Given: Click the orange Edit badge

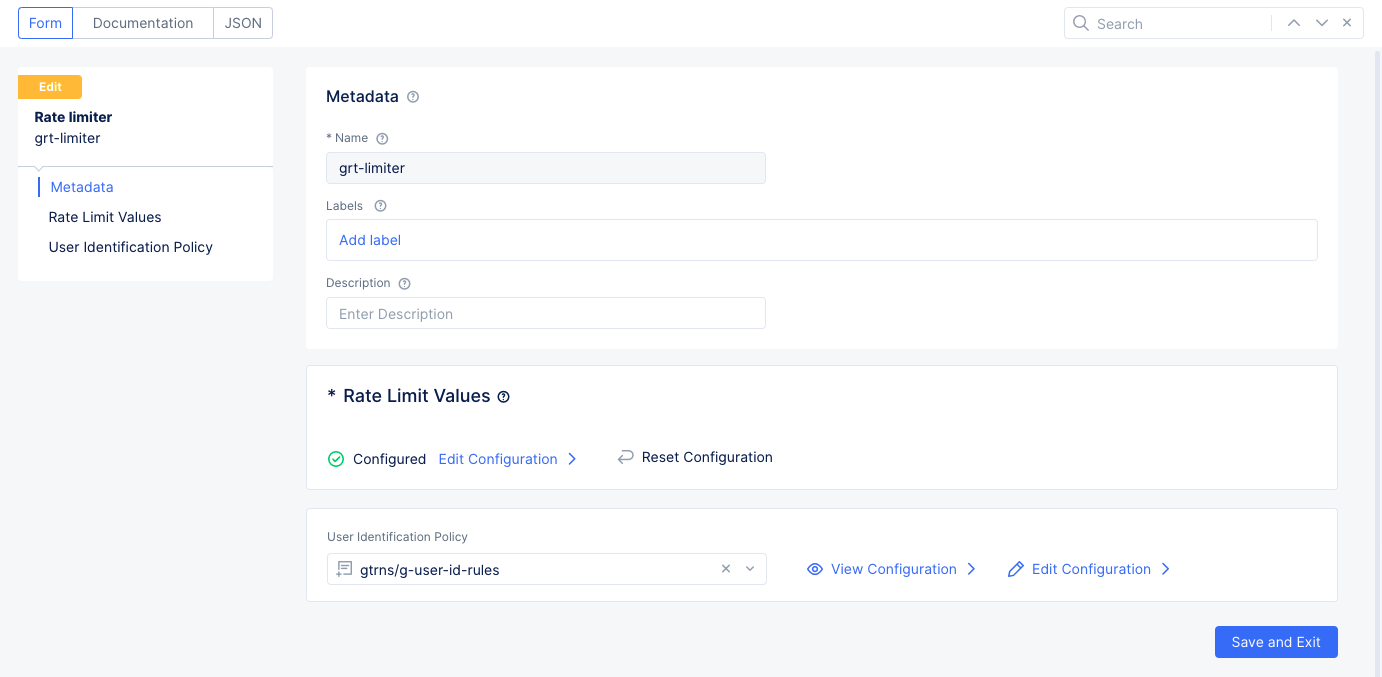Looking at the screenshot, I should click(50, 87).
